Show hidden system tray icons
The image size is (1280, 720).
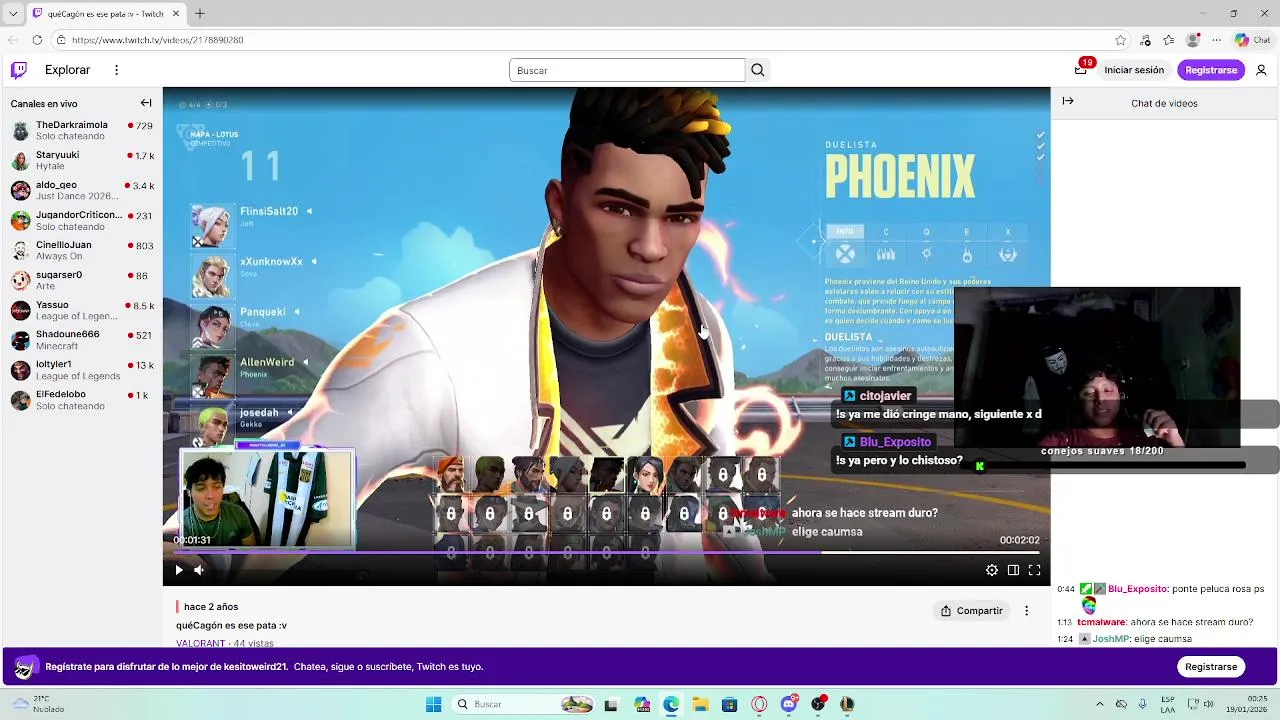1099,704
